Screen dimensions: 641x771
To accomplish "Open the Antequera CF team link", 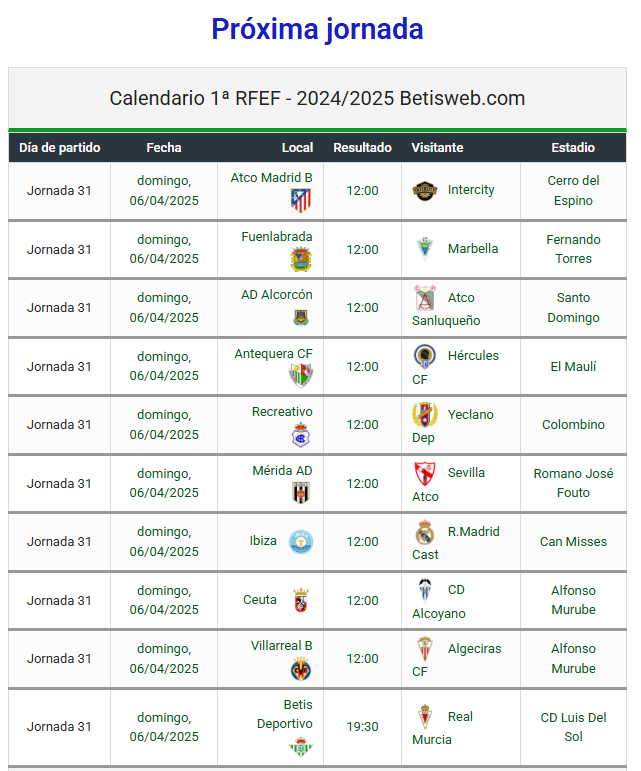I will [273, 354].
